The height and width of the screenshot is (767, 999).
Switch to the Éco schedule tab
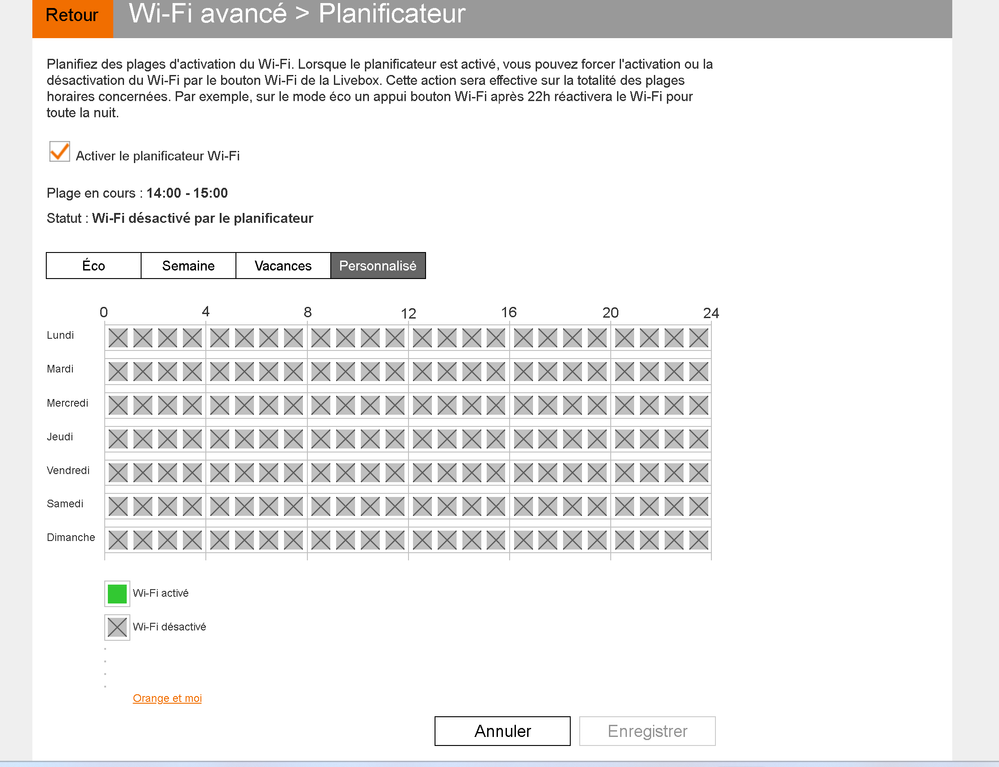pos(94,266)
